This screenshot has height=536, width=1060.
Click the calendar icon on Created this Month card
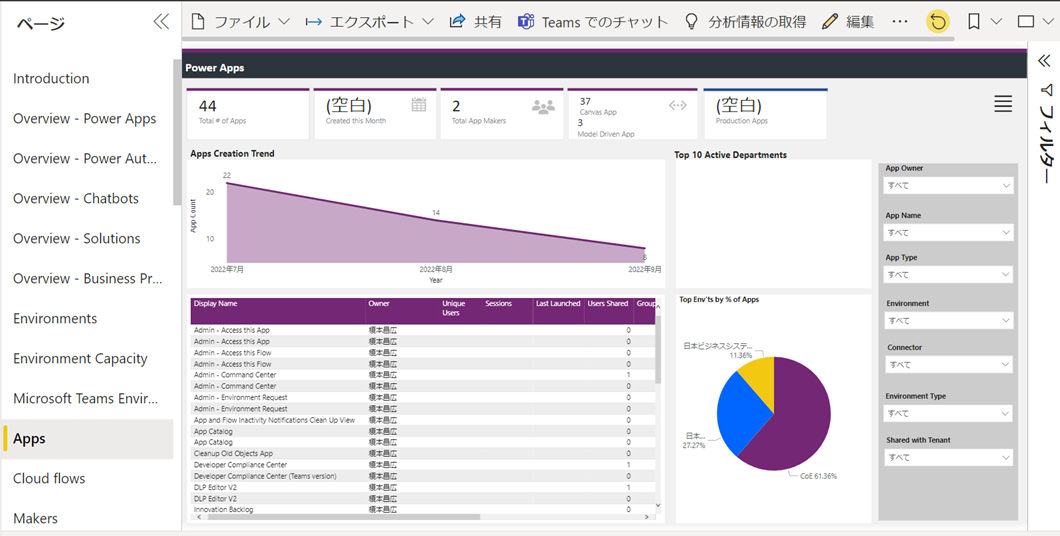[x=419, y=105]
